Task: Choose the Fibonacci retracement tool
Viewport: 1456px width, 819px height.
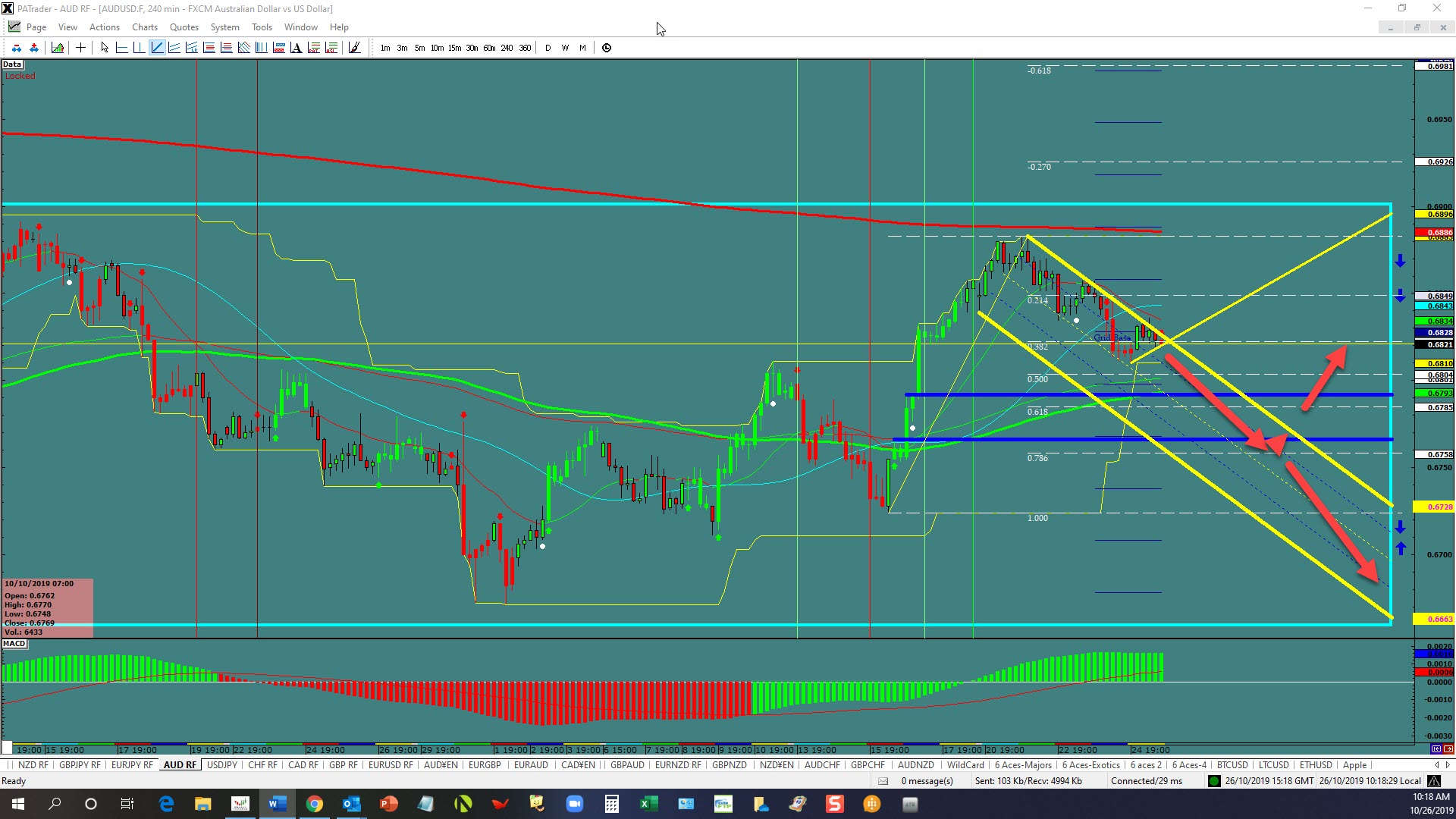Action: [209, 48]
